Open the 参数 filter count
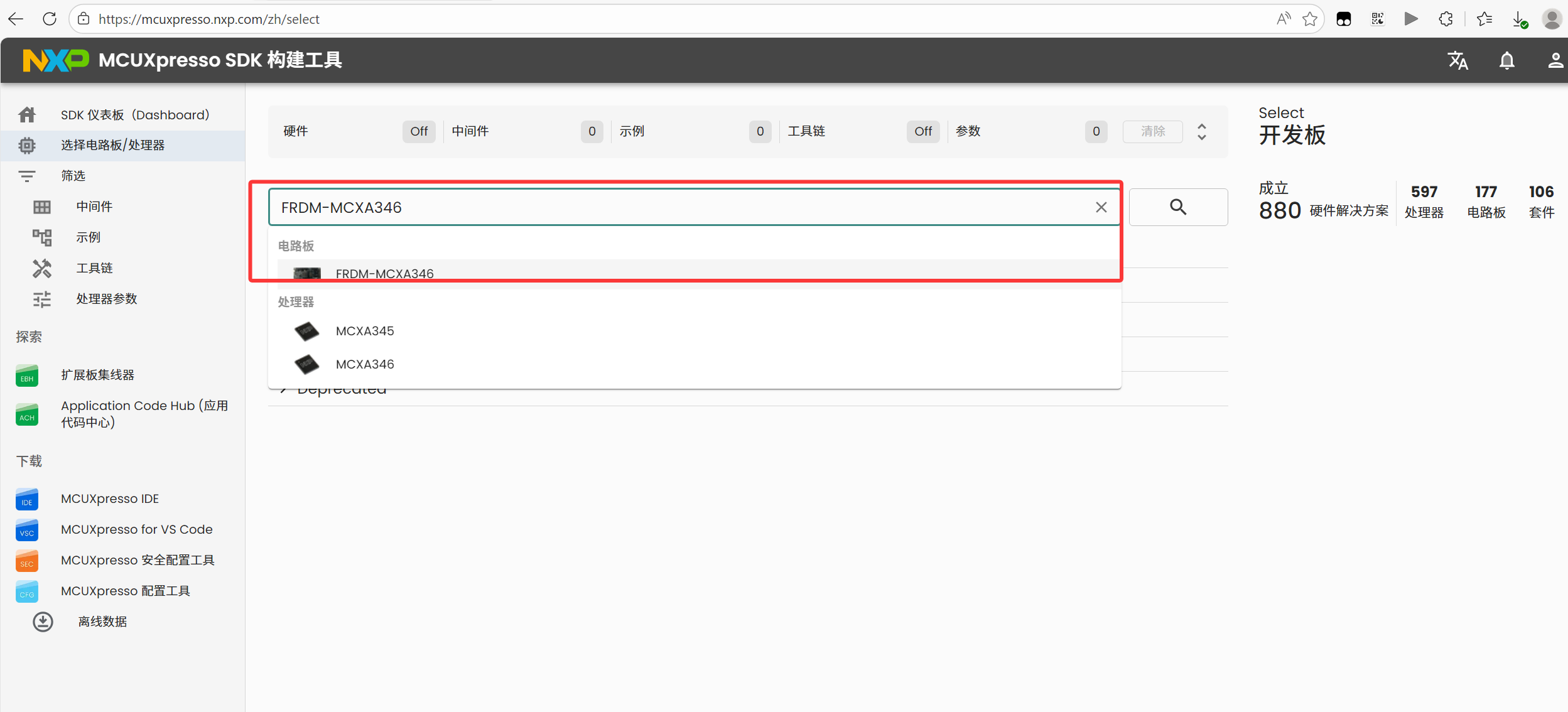The width and height of the screenshot is (1568, 712). 1096,131
